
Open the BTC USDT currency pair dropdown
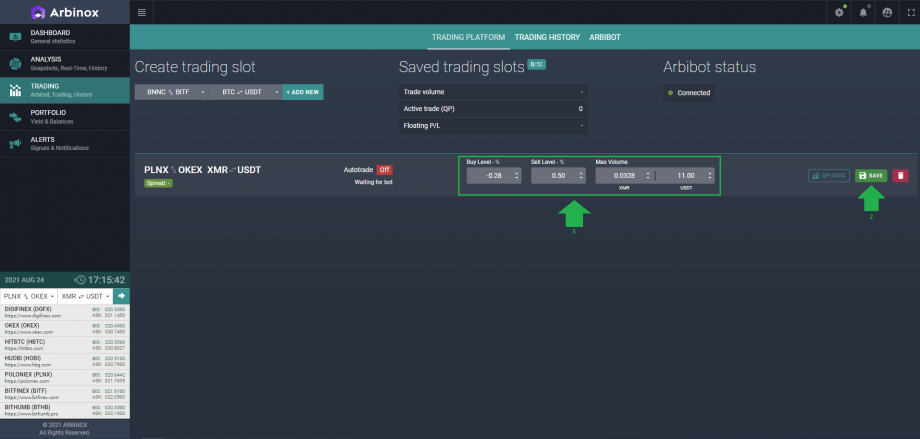[x=245, y=92]
